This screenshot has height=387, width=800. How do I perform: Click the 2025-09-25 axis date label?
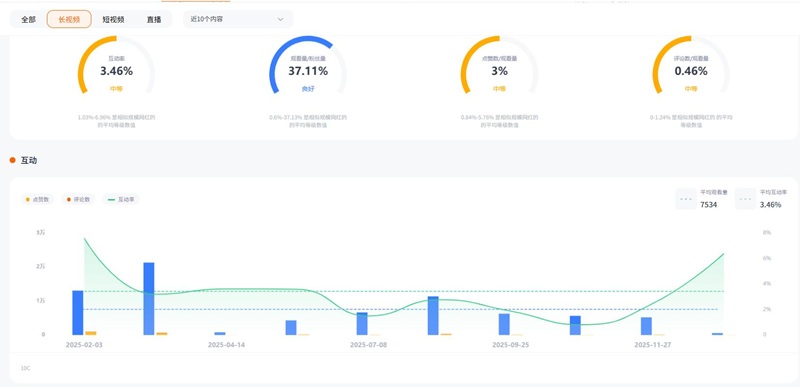[x=511, y=345]
